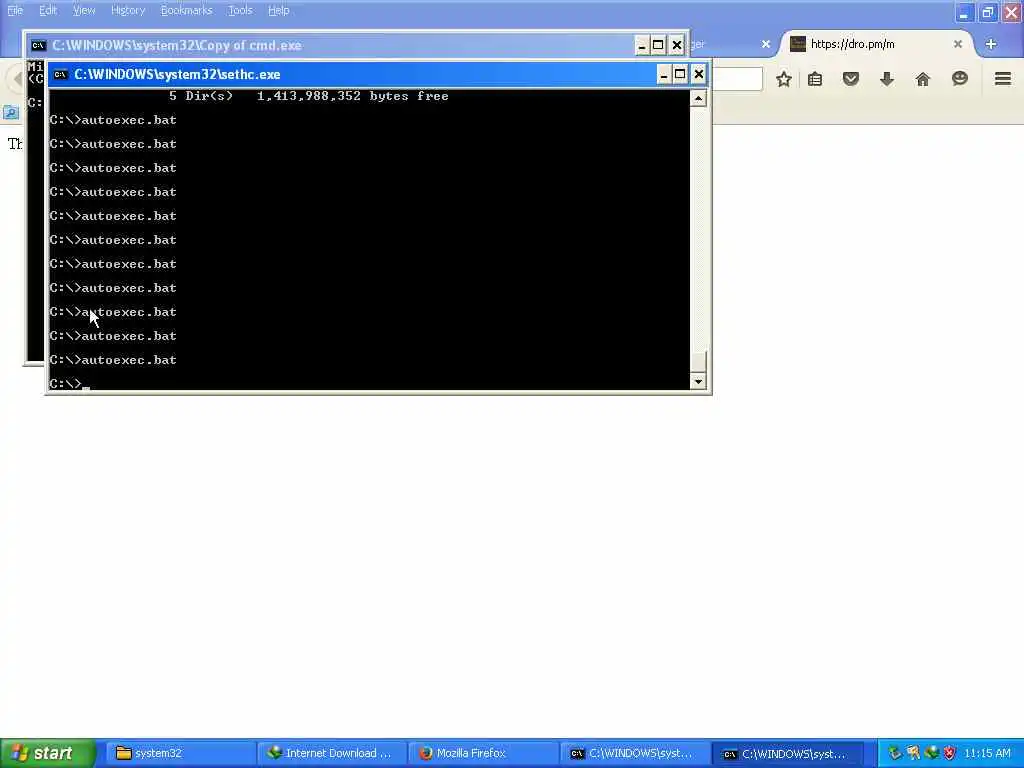The image size is (1024, 768).
Task: Open the Help menu in Firefox
Action: (x=278, y=10)
